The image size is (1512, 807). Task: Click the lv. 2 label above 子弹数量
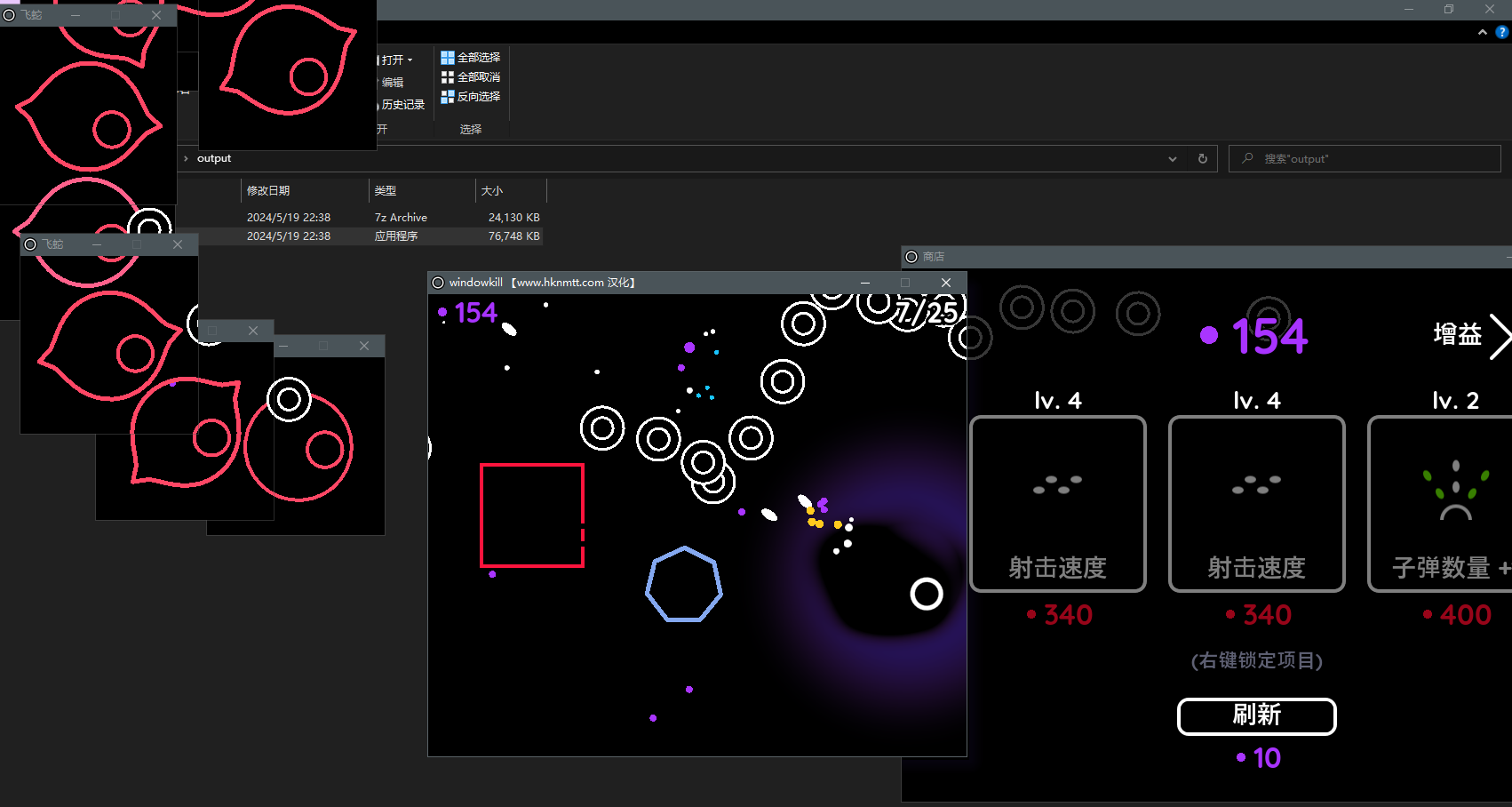coord(1456,401)
